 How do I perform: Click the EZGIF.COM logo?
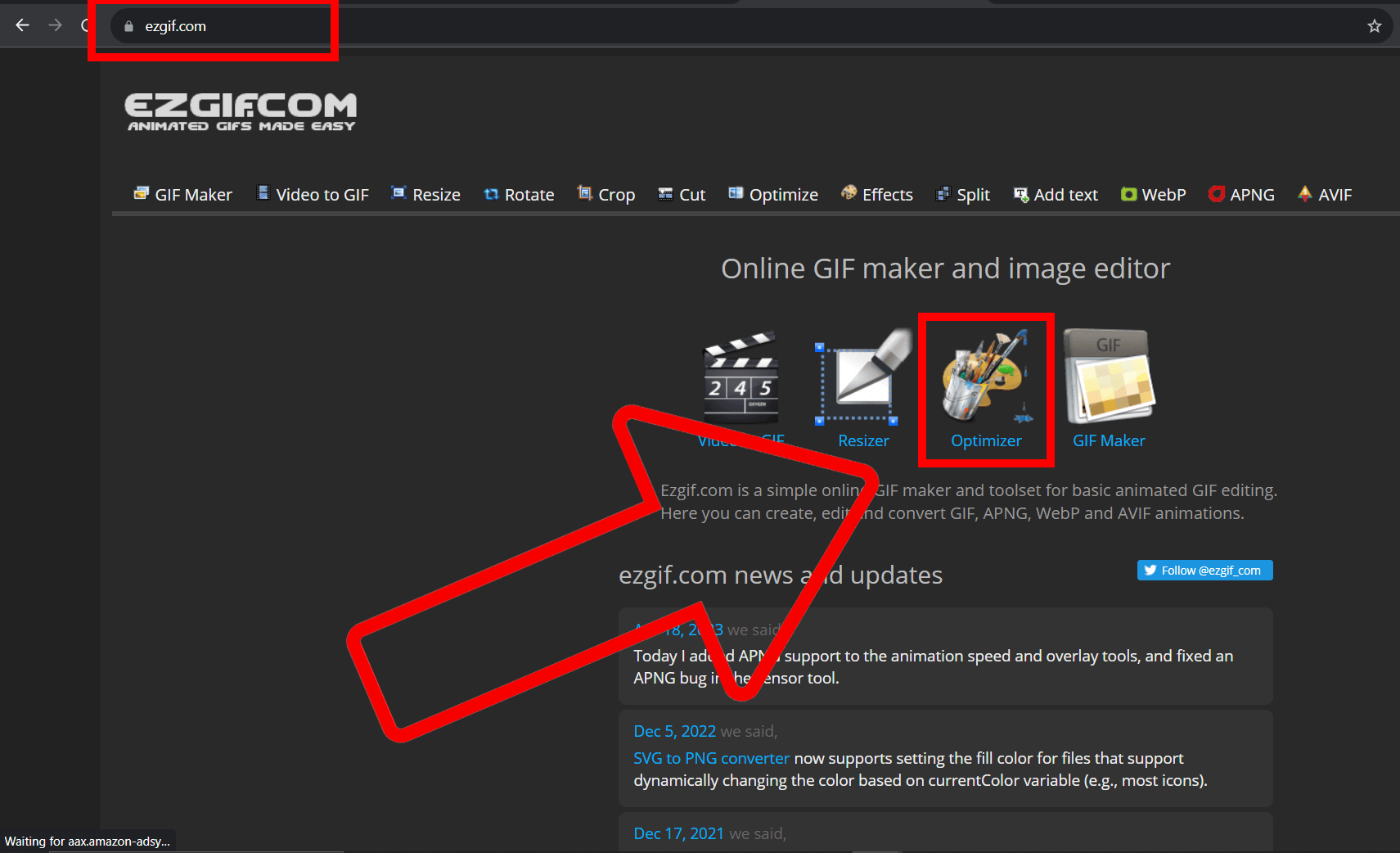coord(241,111)
